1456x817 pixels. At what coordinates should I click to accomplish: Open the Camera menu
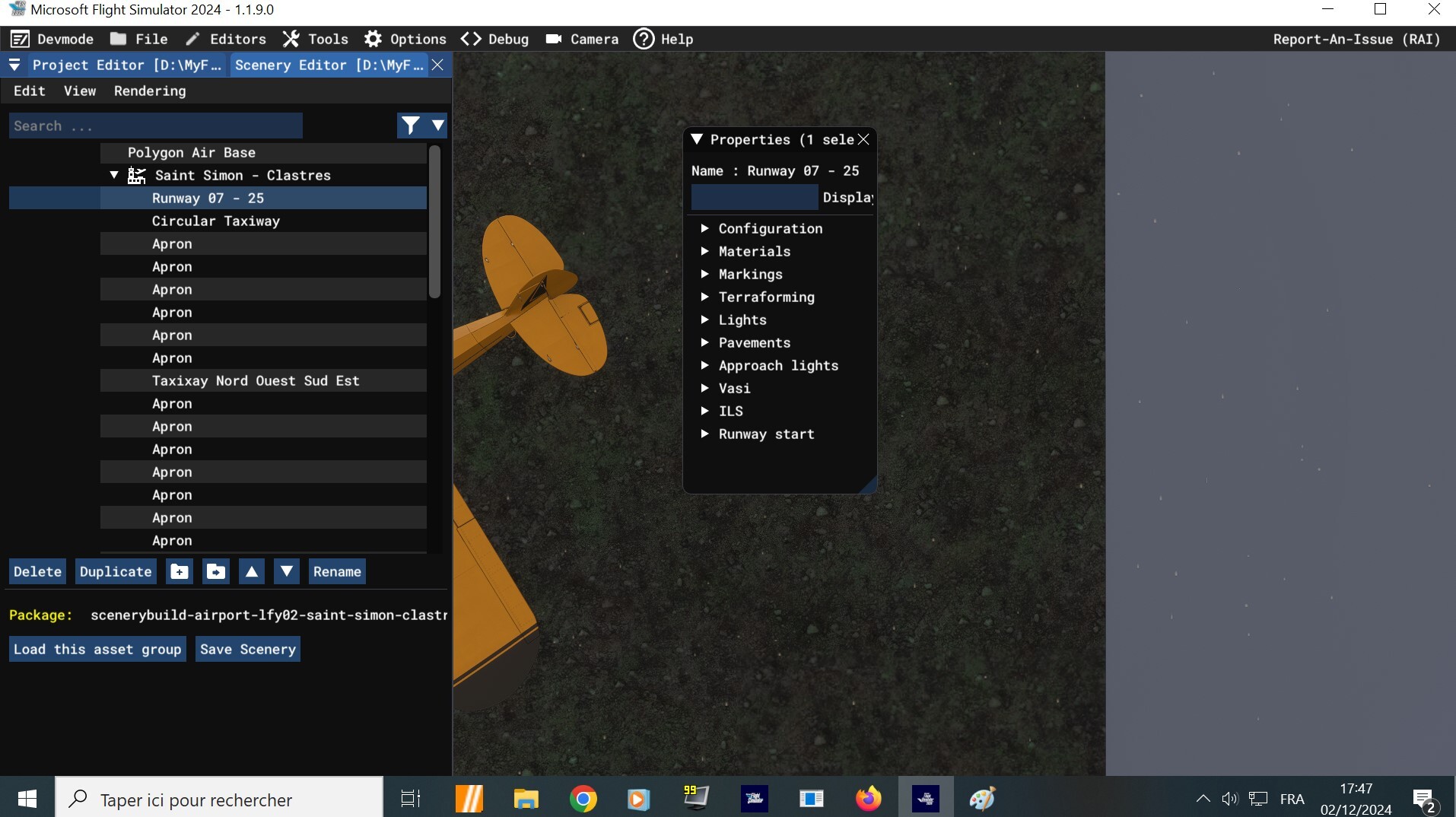coord(582,40)
